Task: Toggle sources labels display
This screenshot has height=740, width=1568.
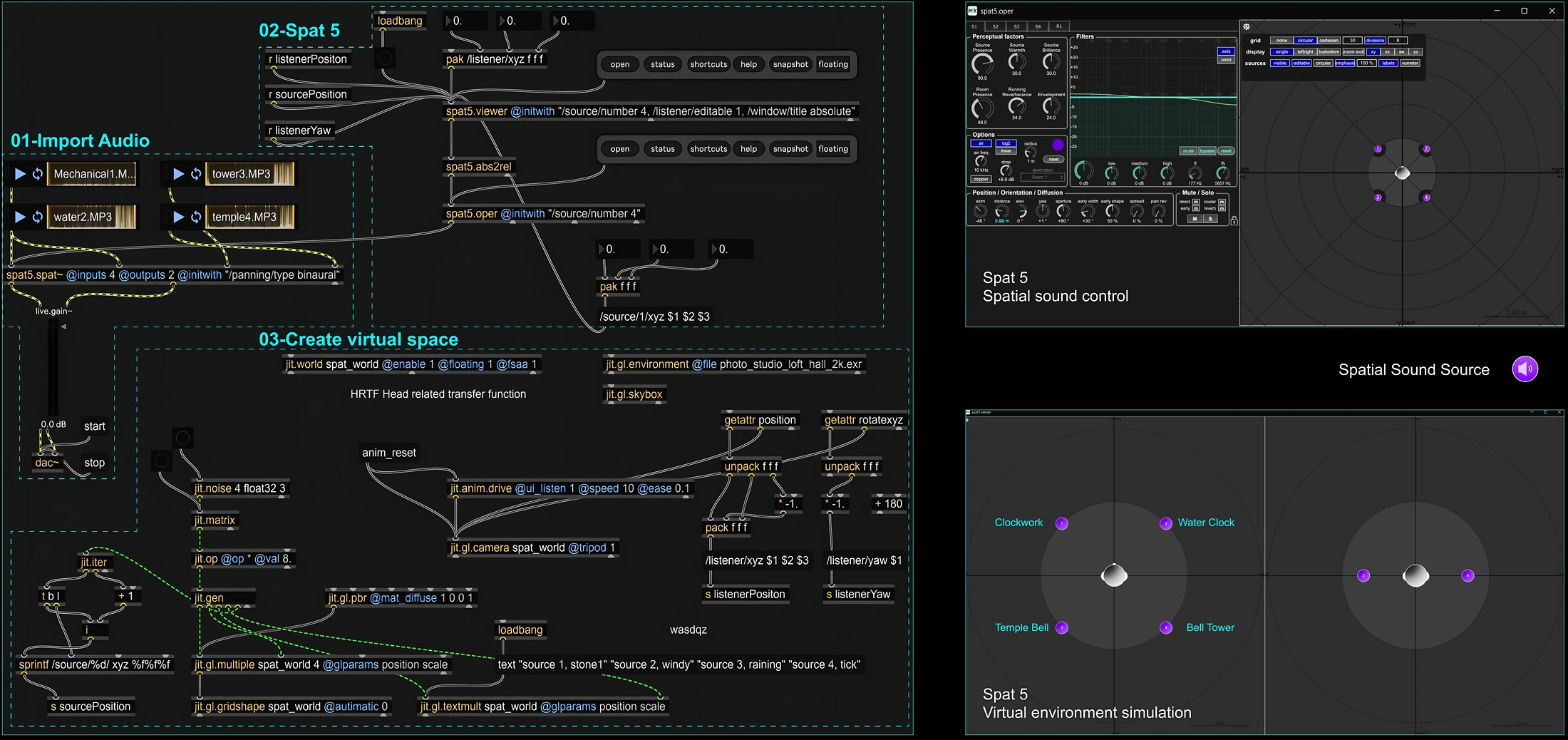Action: [1388, 63]
